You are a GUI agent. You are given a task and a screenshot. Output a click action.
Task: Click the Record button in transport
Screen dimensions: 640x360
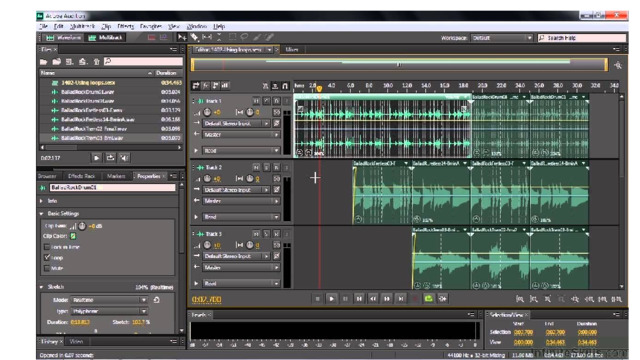pos(415,299)
